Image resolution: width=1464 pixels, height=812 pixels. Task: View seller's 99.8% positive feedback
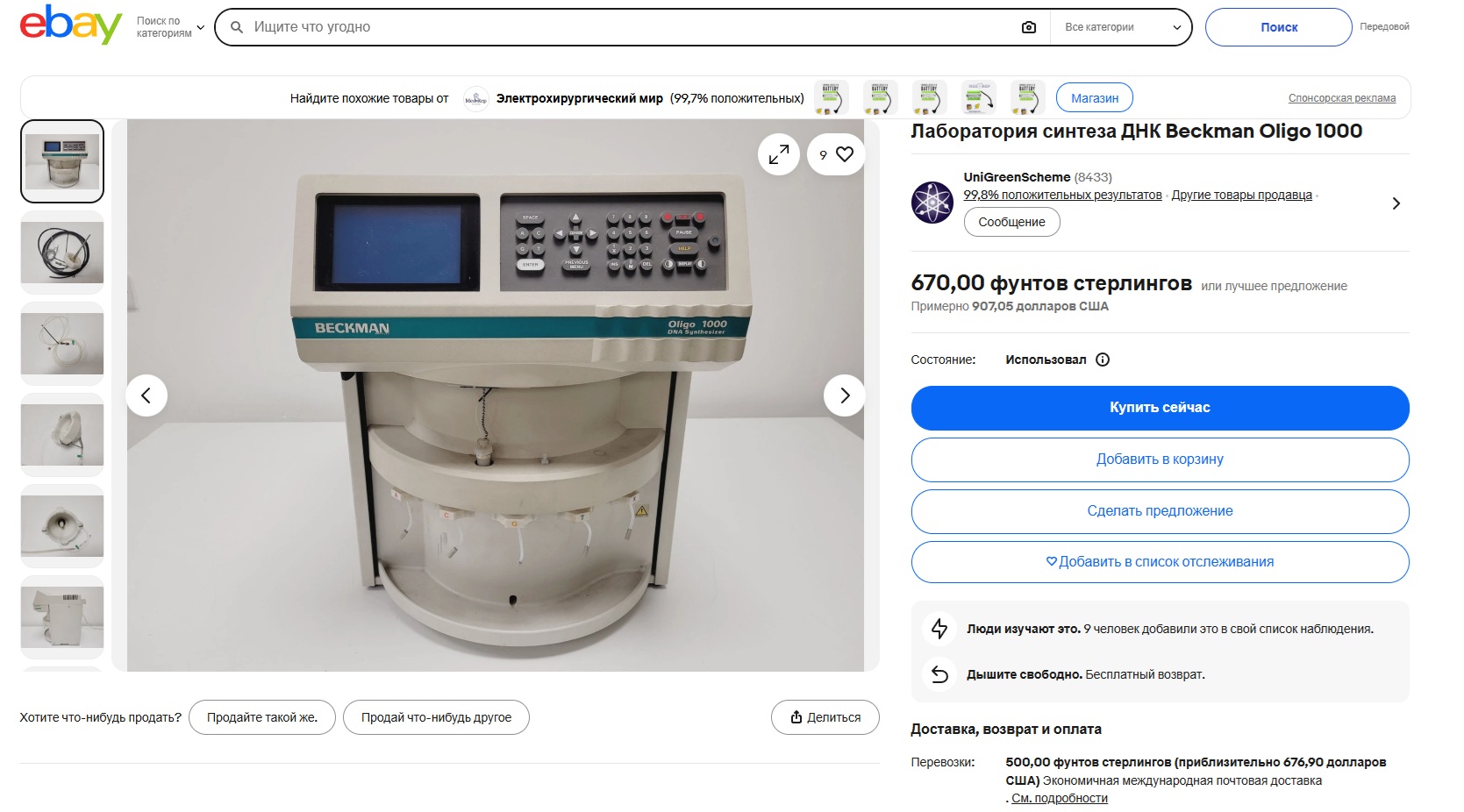click(x=1062, y=196)
